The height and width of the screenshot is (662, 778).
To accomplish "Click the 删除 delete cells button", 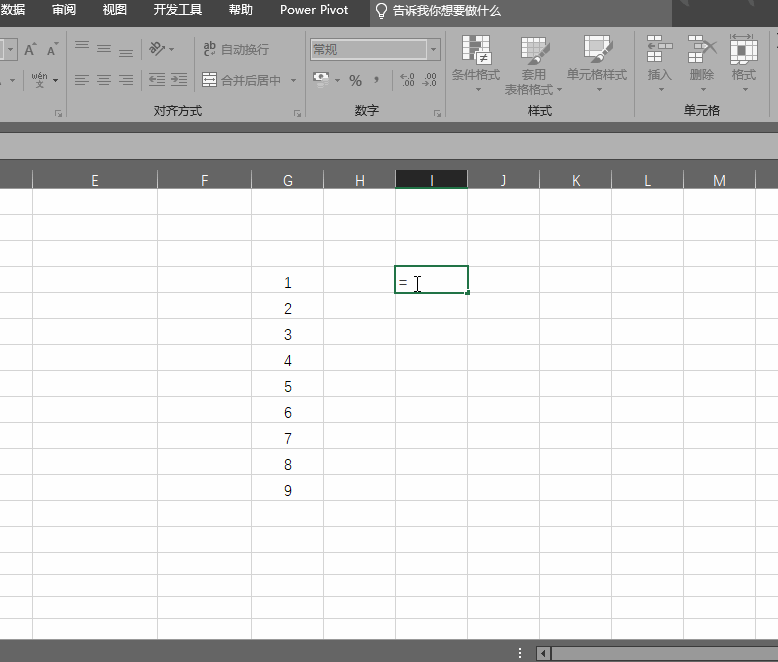I will coord(702,64).
